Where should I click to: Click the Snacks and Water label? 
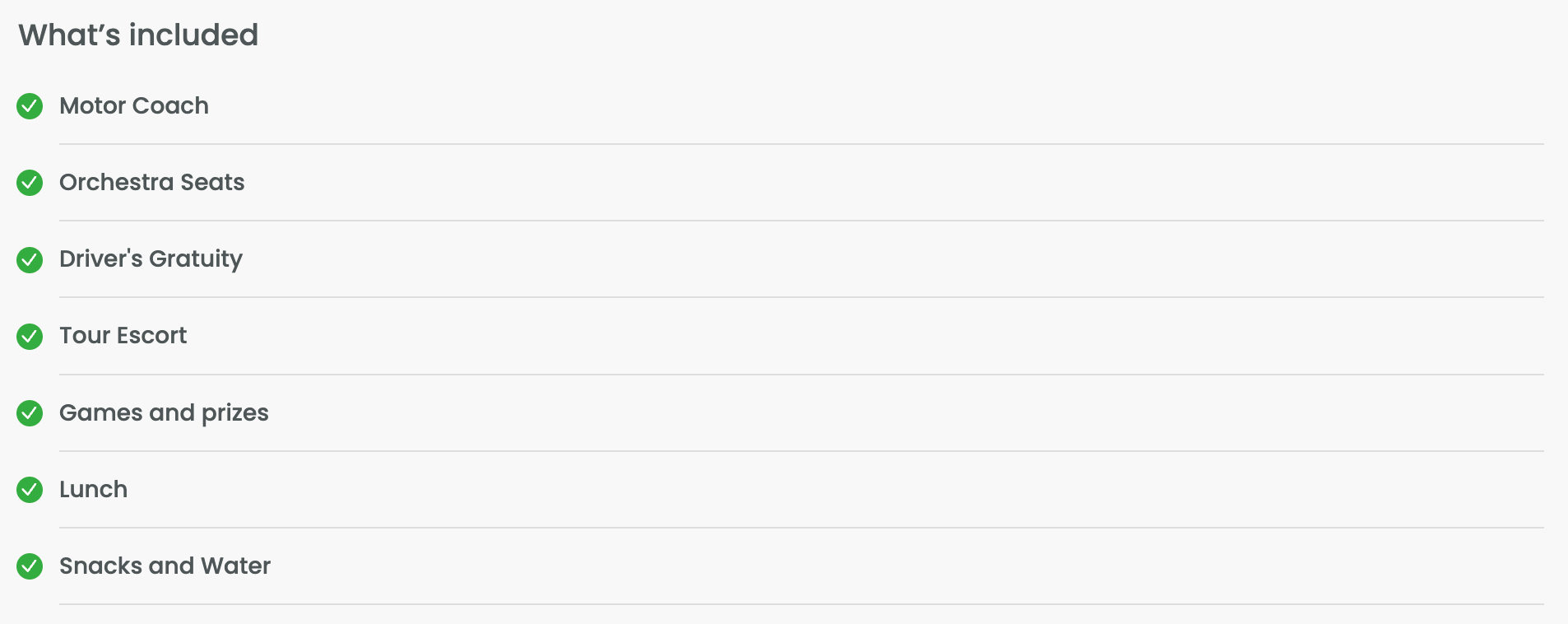click(165, 566)
